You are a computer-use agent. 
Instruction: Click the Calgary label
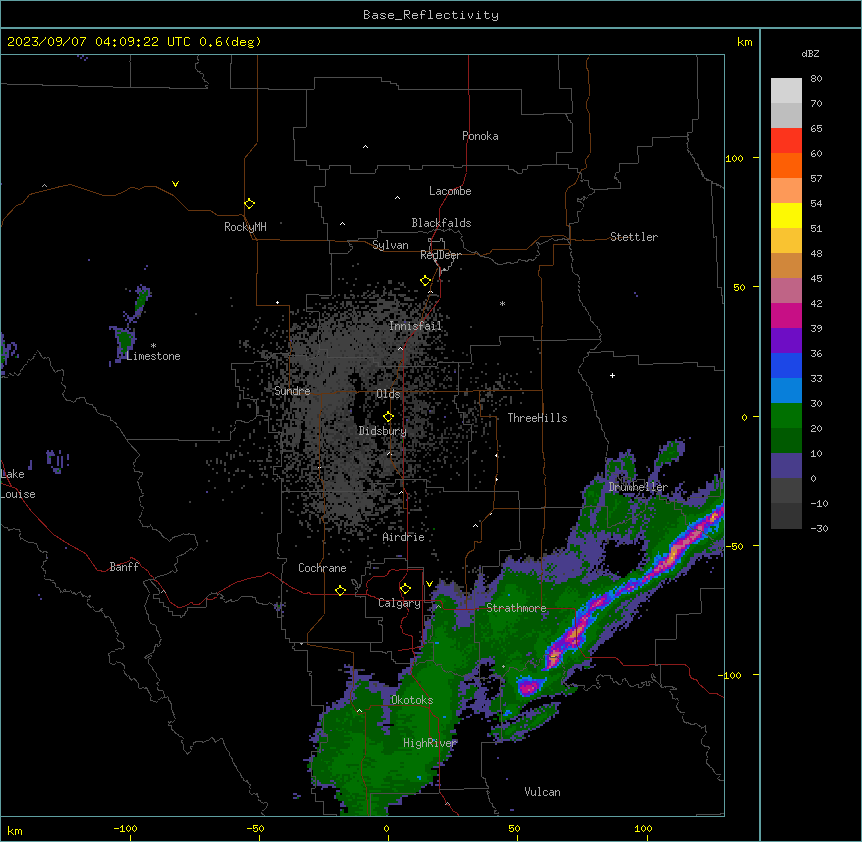click(x=399, y=603)
